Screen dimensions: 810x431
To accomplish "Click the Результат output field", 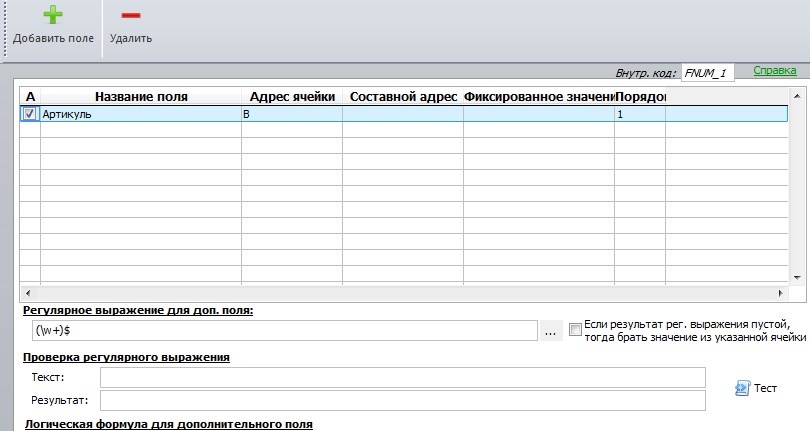I will point(402,401).
